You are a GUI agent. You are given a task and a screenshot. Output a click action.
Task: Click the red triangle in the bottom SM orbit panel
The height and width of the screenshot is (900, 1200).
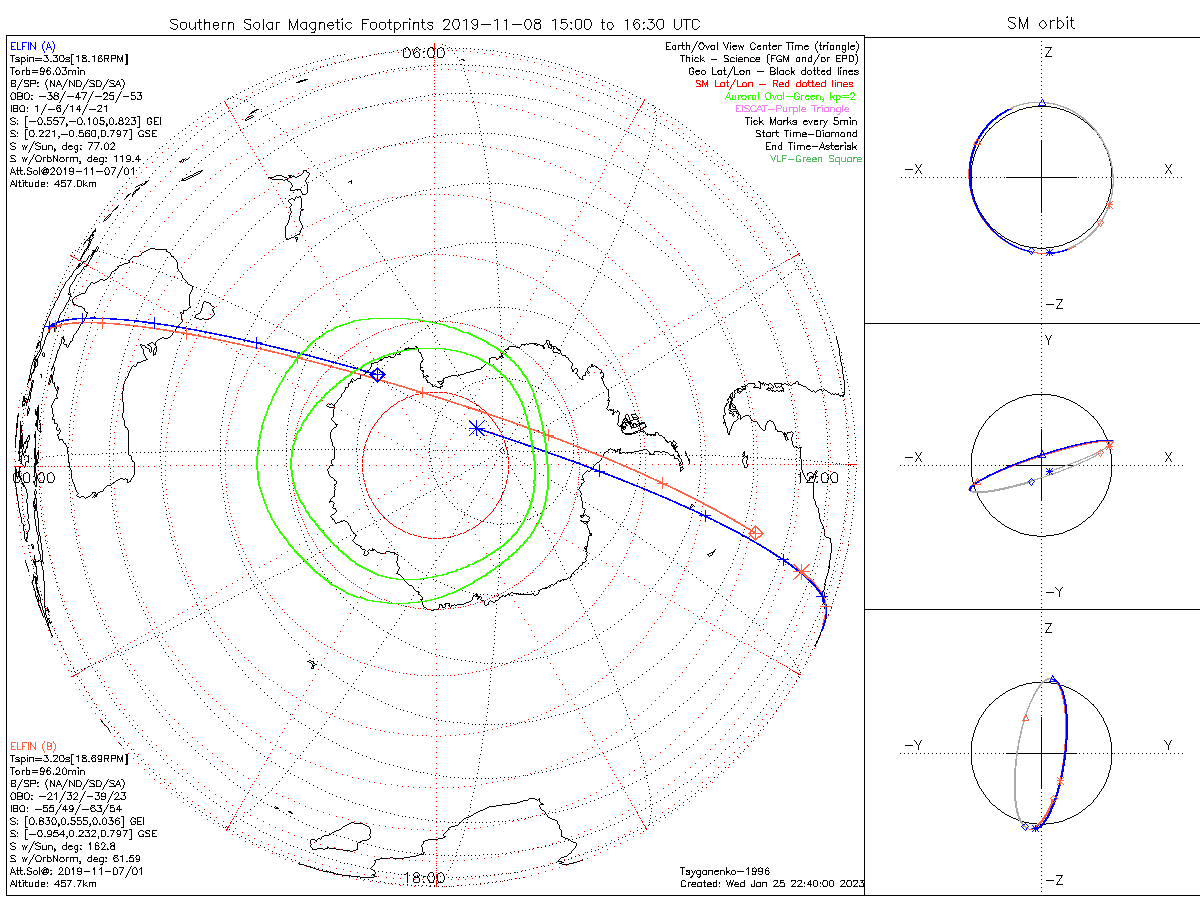click(1025, 718)
